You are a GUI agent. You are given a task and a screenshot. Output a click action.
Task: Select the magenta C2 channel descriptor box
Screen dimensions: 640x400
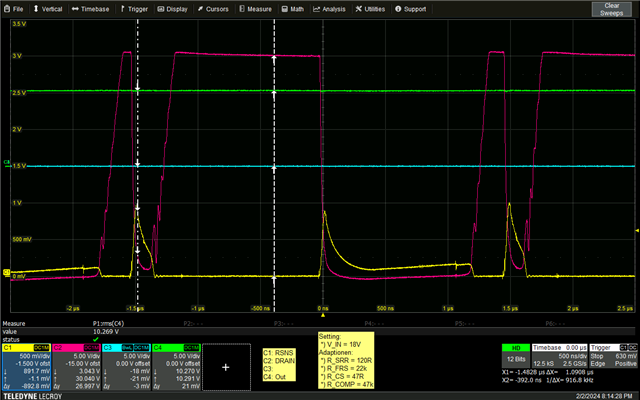point(76,366)
